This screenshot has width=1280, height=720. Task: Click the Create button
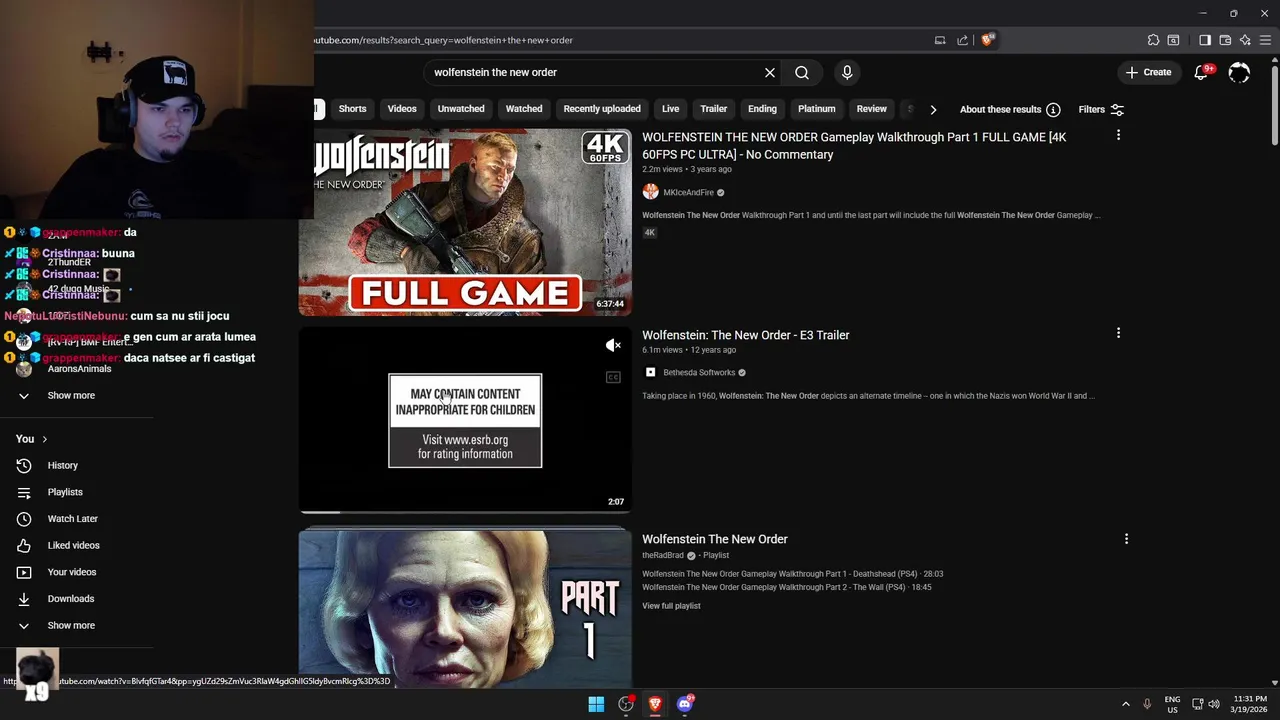click(x=1148, y=72)
